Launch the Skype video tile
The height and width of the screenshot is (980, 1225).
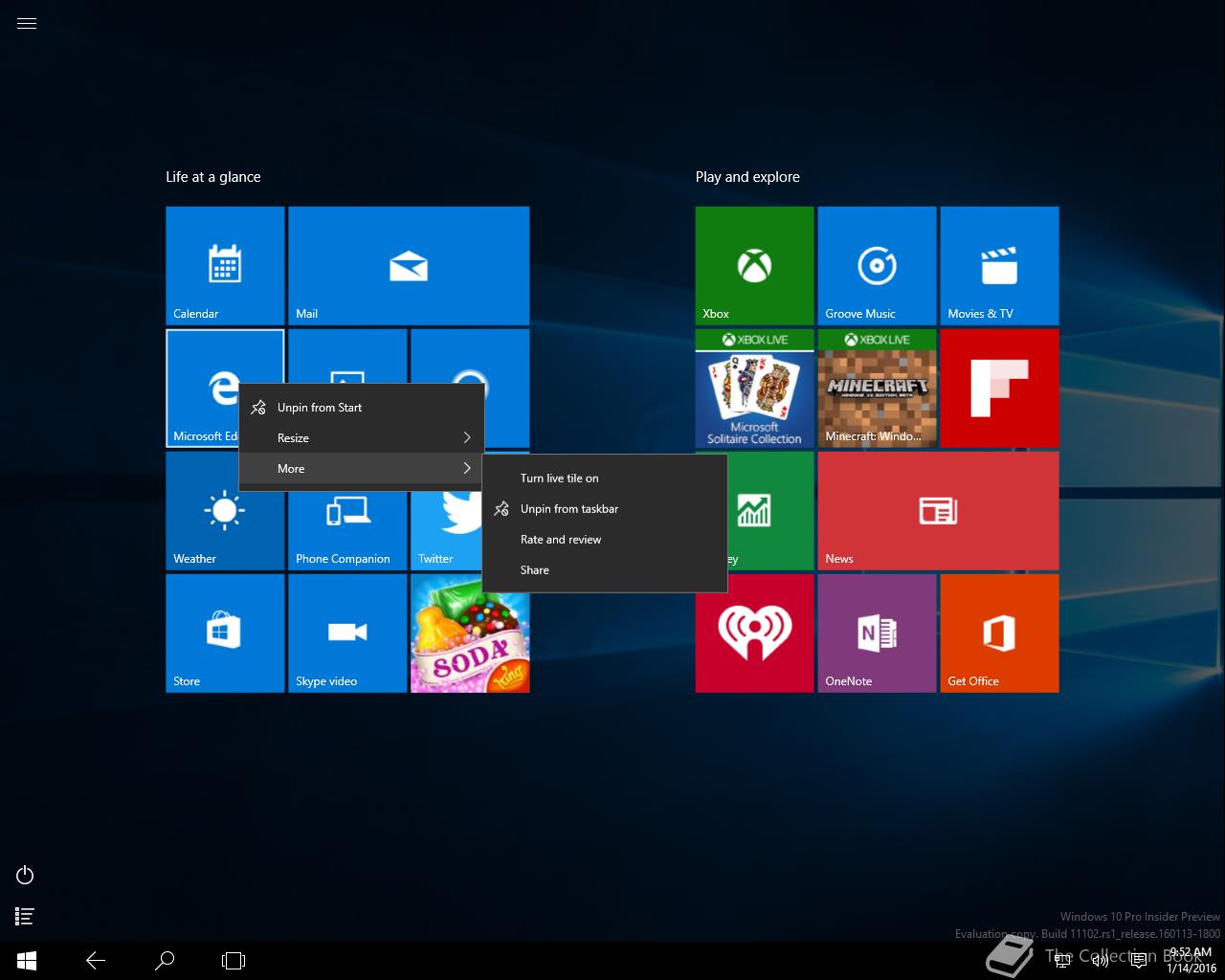(x=347, y=634)
